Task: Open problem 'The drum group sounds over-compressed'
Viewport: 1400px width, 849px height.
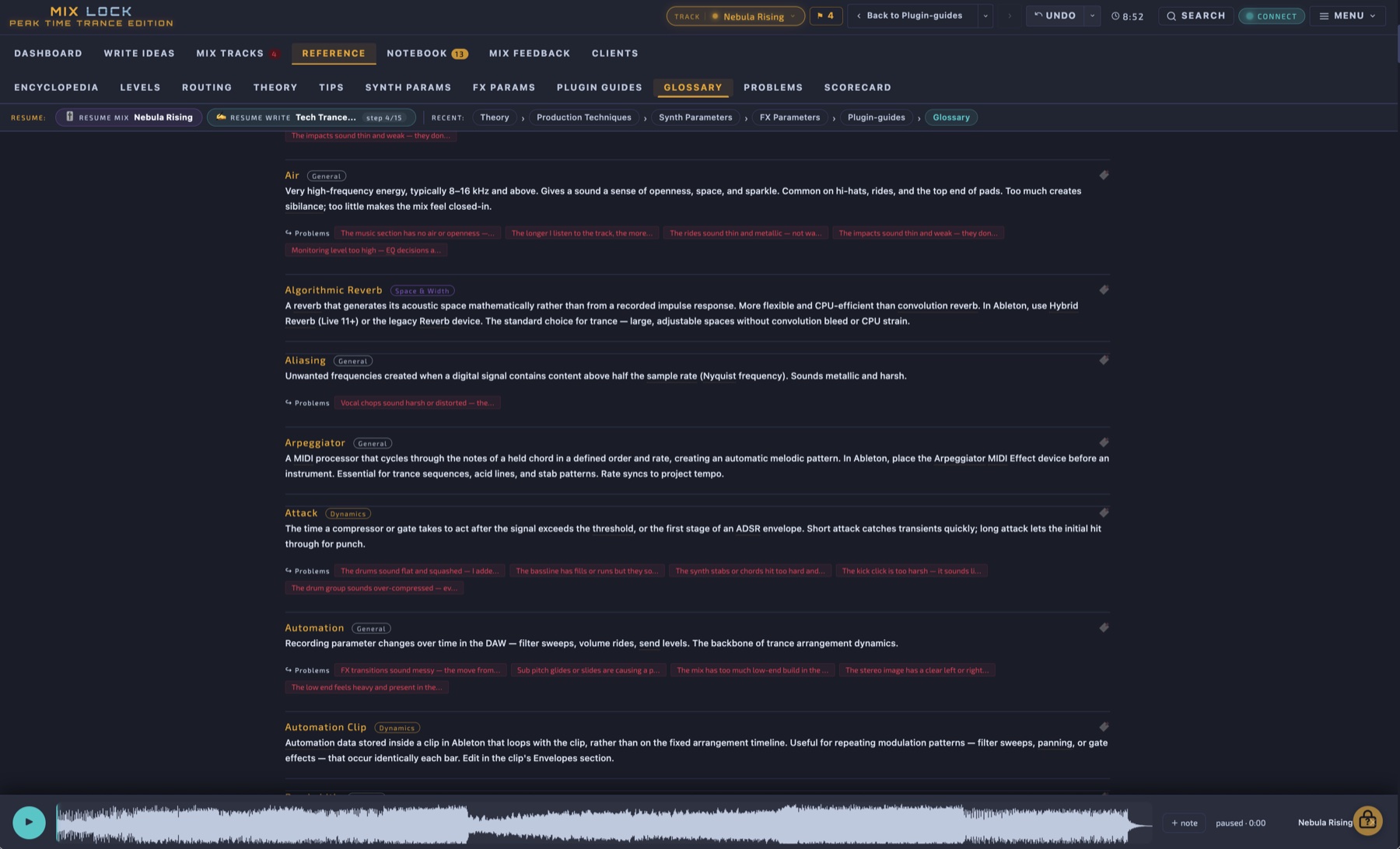Action: [374, 588]
